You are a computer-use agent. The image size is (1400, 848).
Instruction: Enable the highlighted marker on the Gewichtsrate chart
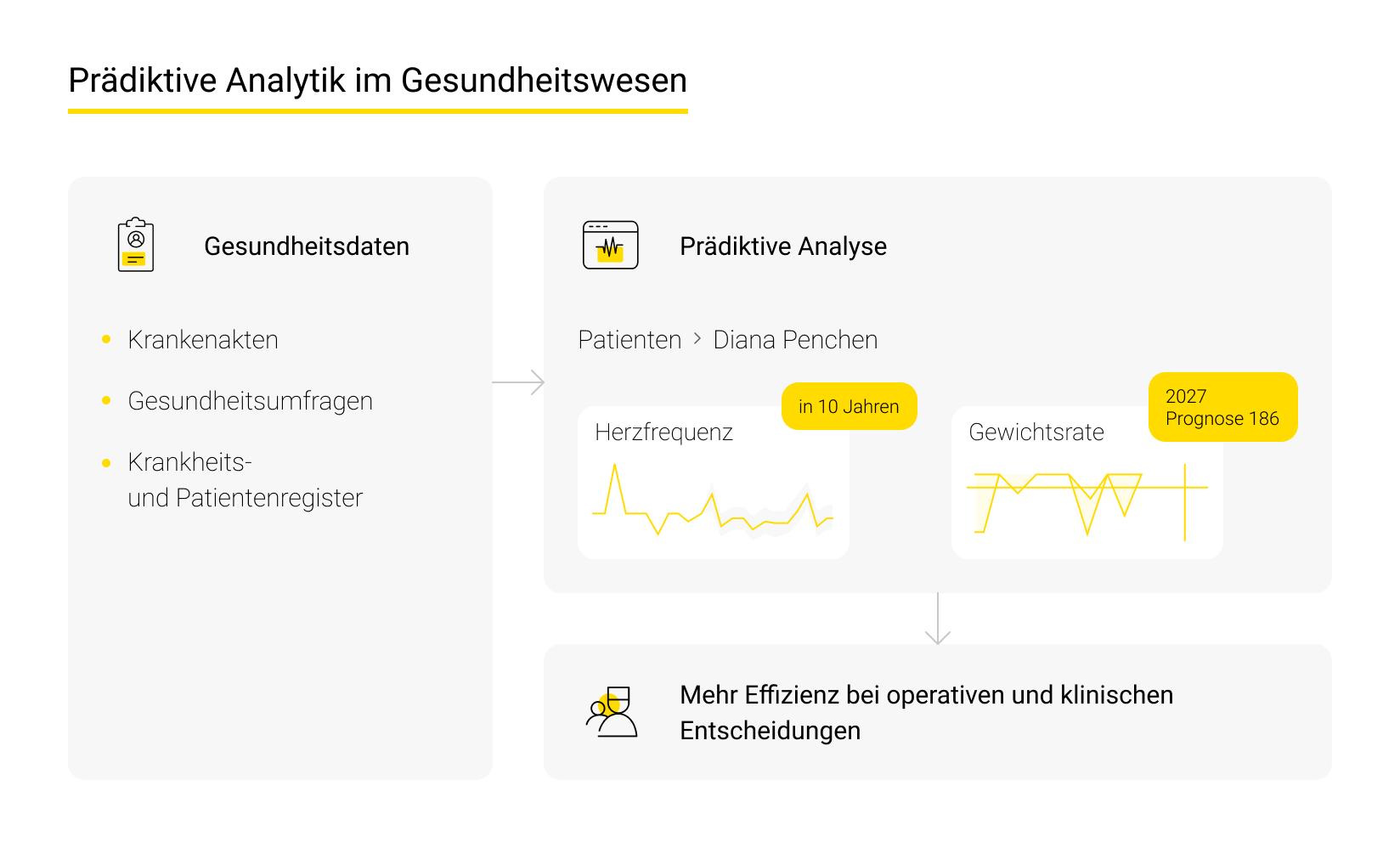coord(1186,501)
